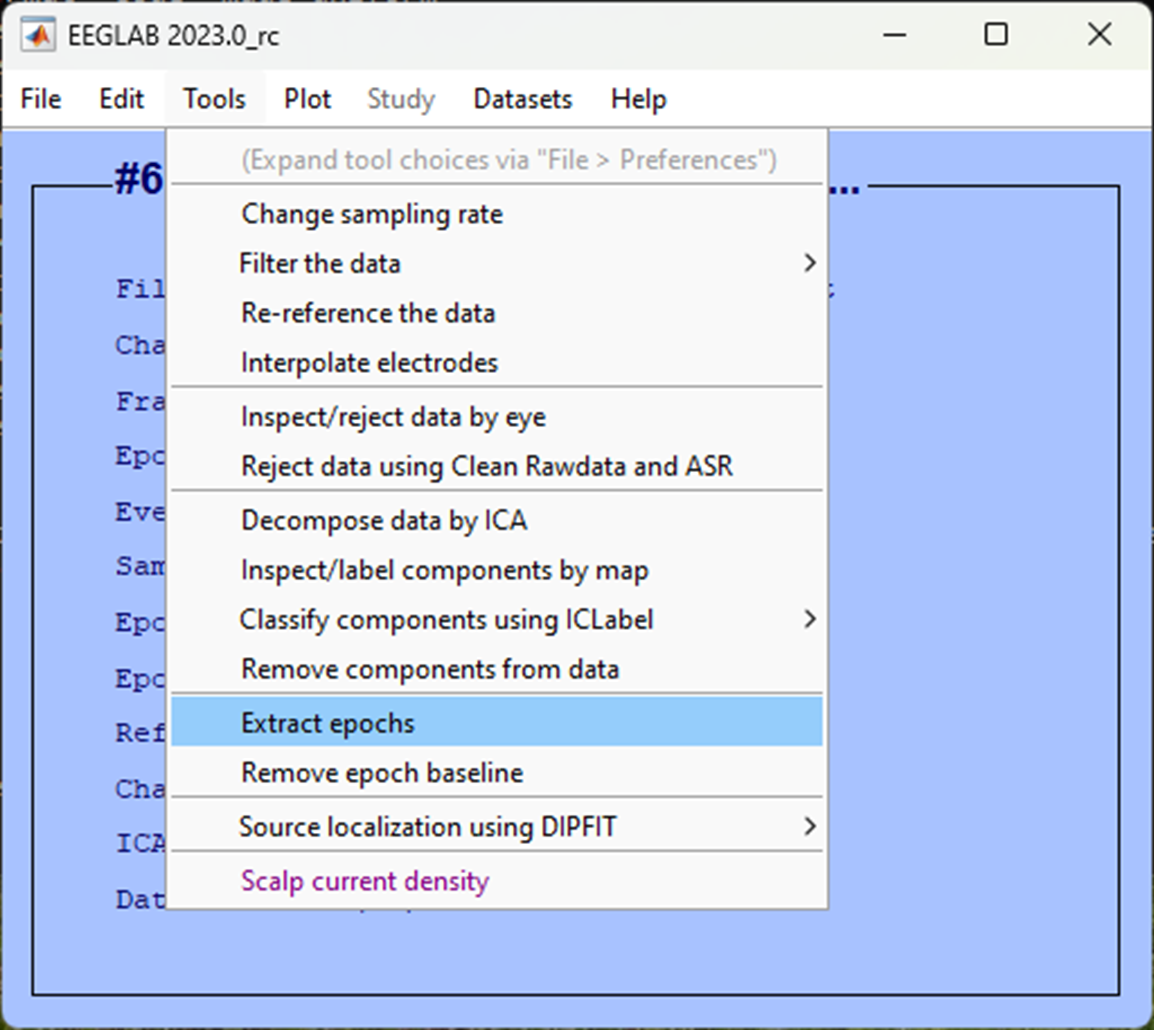
Task: Choose Remove components from data
Action: pyautogui.click(x=429, y=669)
